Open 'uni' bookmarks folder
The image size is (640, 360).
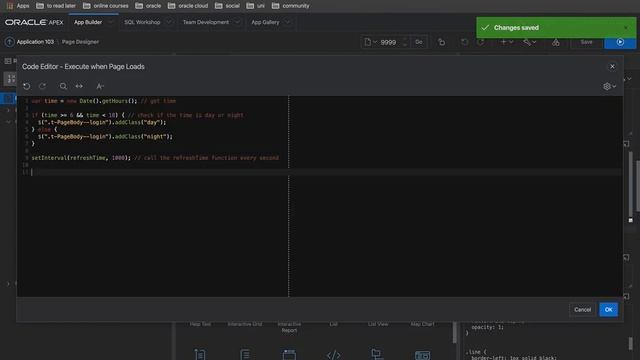[x=256, y=6]
